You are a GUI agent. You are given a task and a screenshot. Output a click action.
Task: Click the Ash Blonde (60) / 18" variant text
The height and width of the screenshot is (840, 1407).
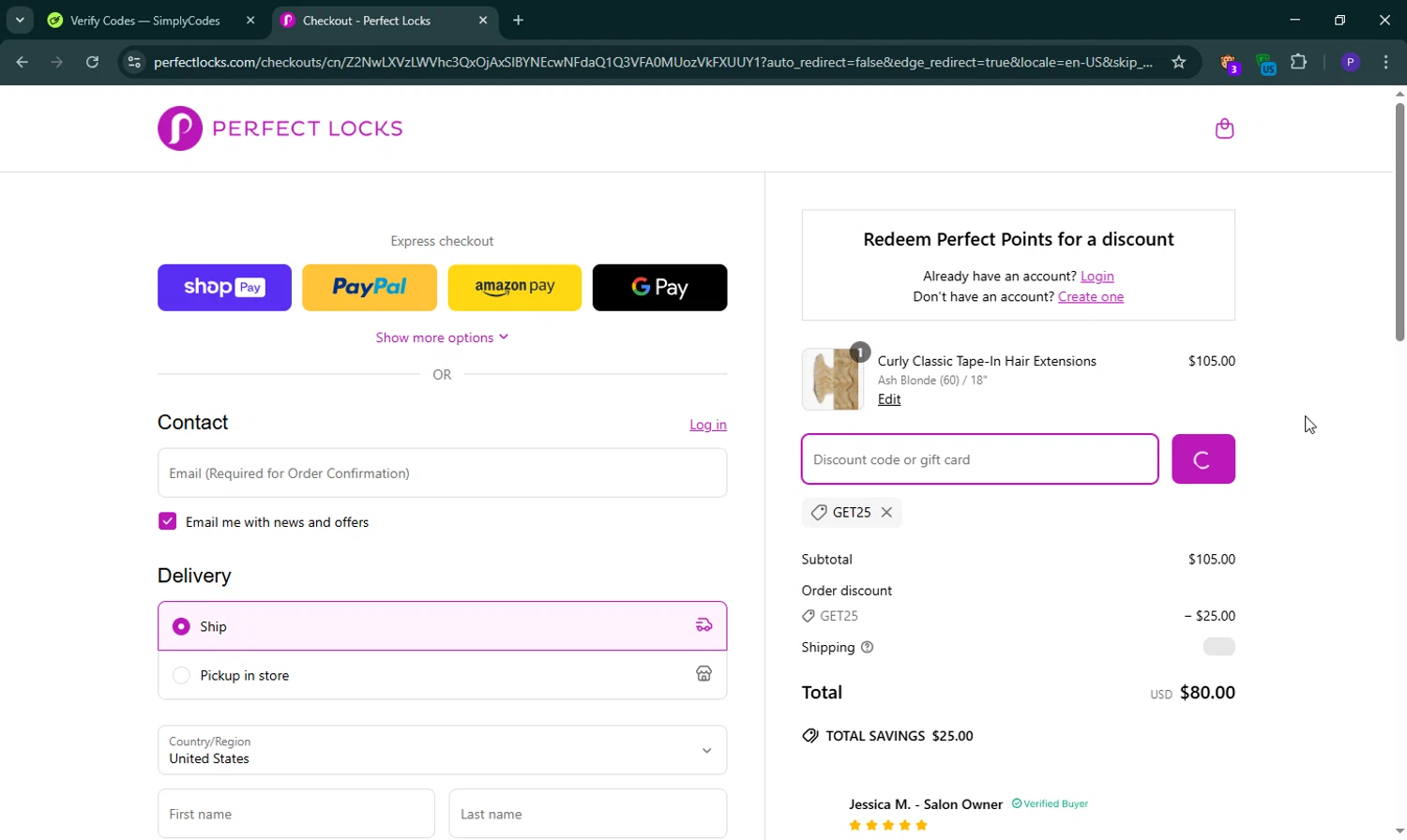click(x=932, y=380)
